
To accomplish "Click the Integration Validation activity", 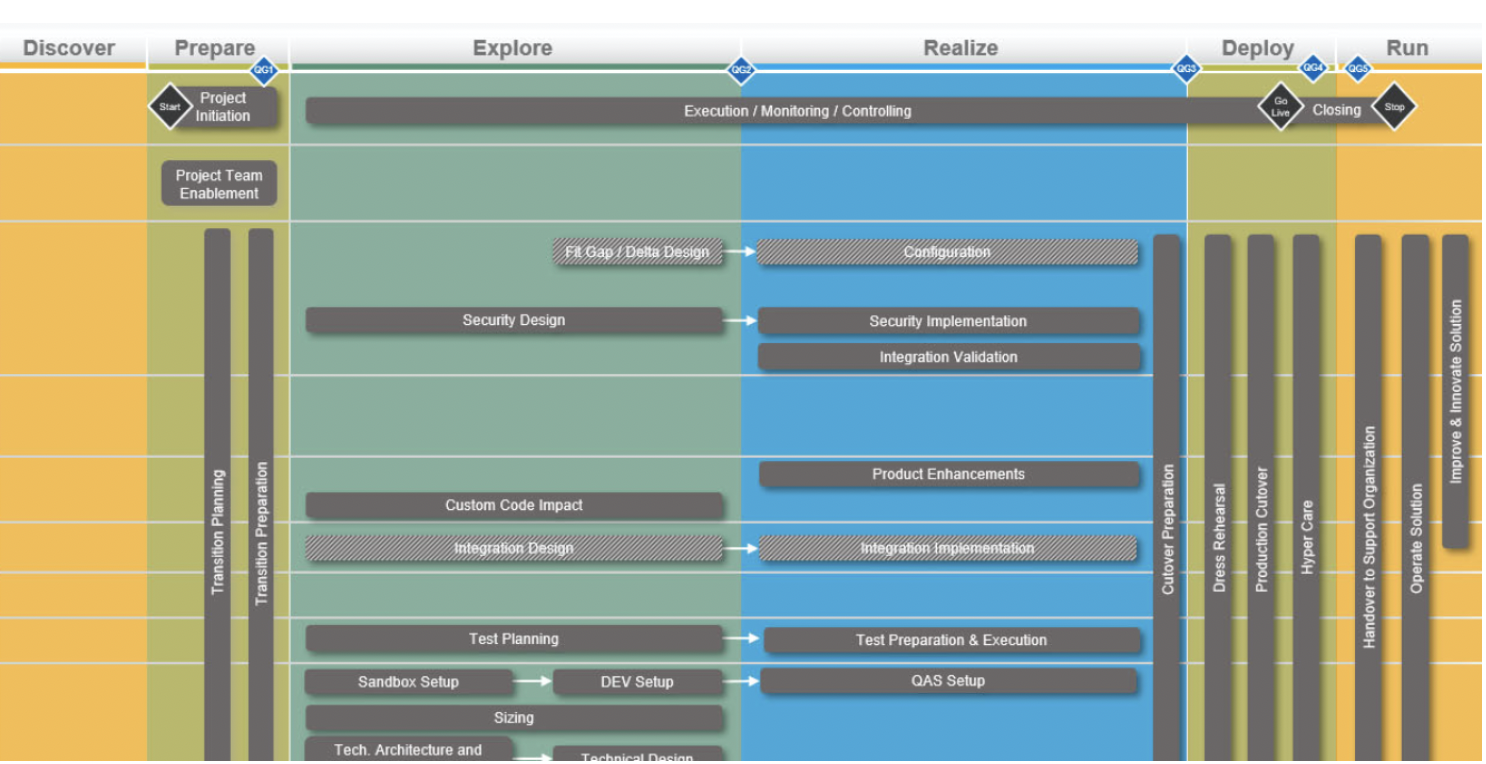I will pos(948,357).
